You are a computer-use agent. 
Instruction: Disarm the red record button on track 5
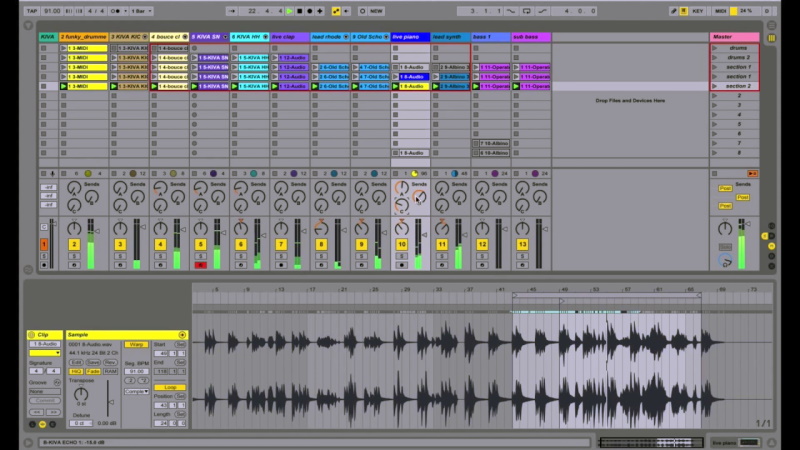click(201, 265)
